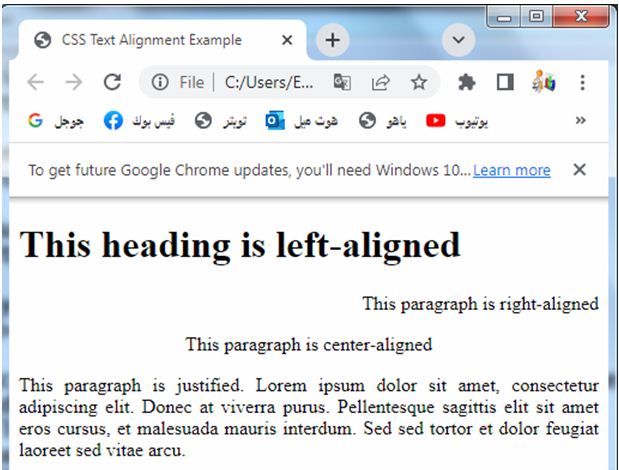
Task: Bookmark this page with the star
Action: [x=418, y=82]
